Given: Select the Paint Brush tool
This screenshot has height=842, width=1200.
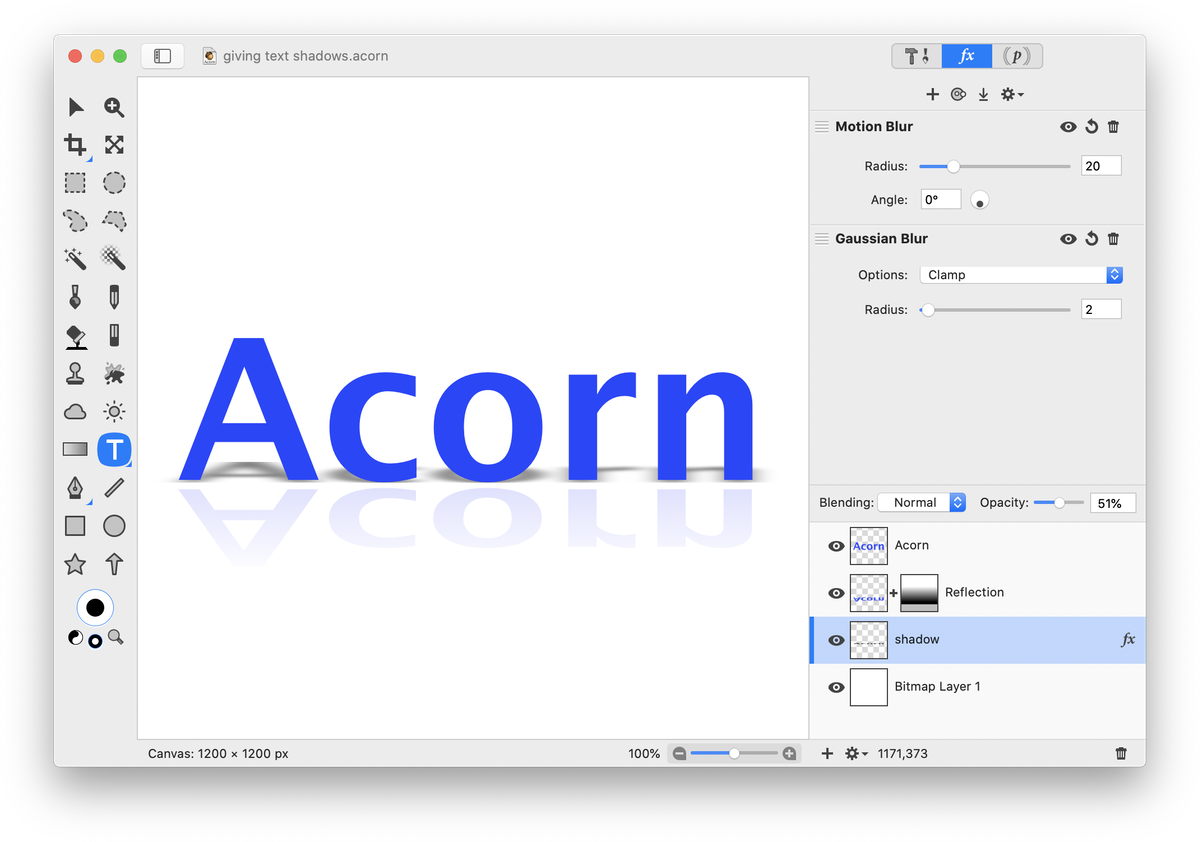Looking at the screenshot, I should click(x=76, y=297).
